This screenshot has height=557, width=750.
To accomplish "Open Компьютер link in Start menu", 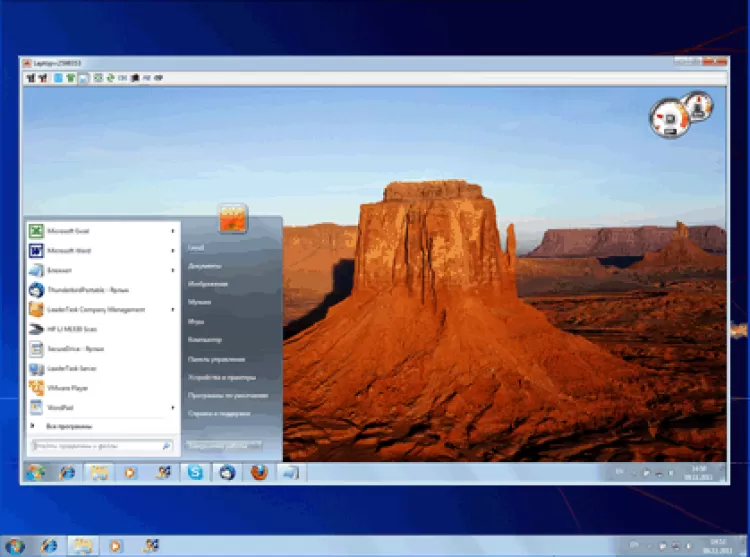I will point(205,340).
